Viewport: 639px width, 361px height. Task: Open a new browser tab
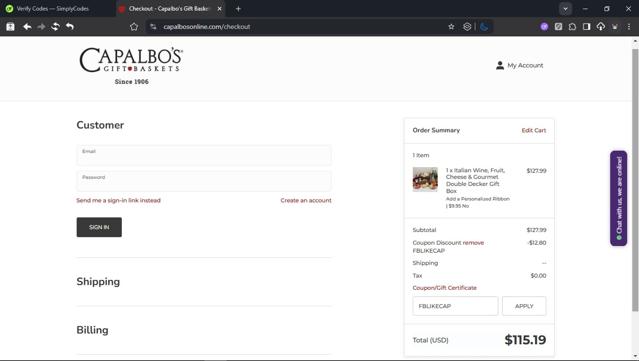tap(238, 9)
